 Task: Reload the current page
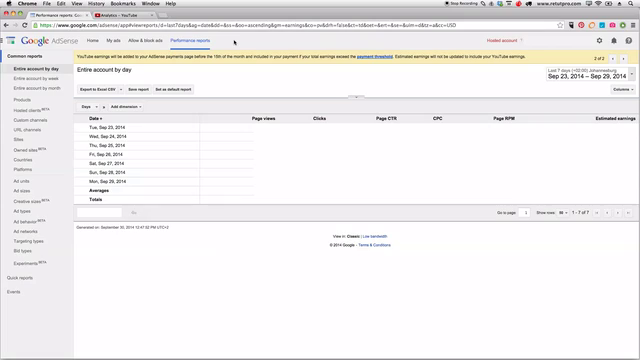[x=24, y=25]
